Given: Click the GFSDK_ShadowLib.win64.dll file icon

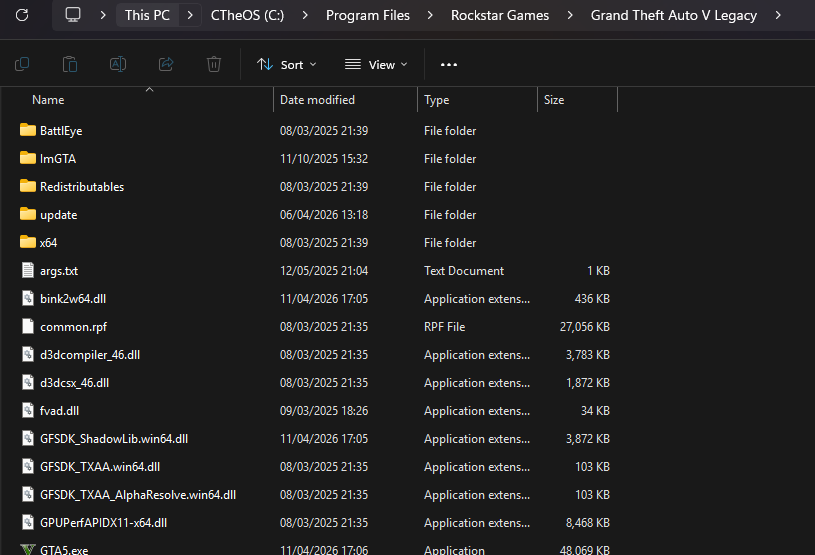Looking at the screenshot, I should (28, 439).
